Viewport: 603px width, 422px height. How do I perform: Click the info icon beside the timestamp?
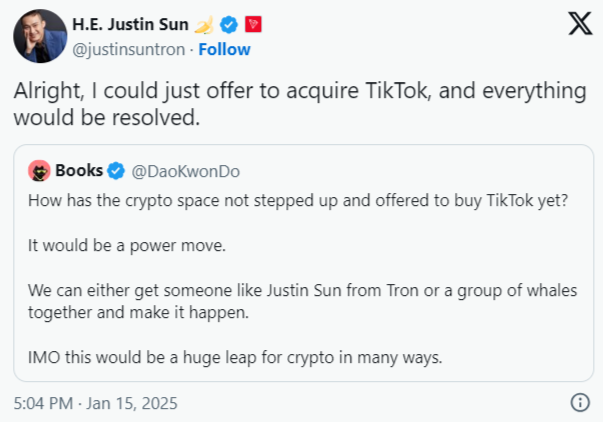click(x=579, y=403)
